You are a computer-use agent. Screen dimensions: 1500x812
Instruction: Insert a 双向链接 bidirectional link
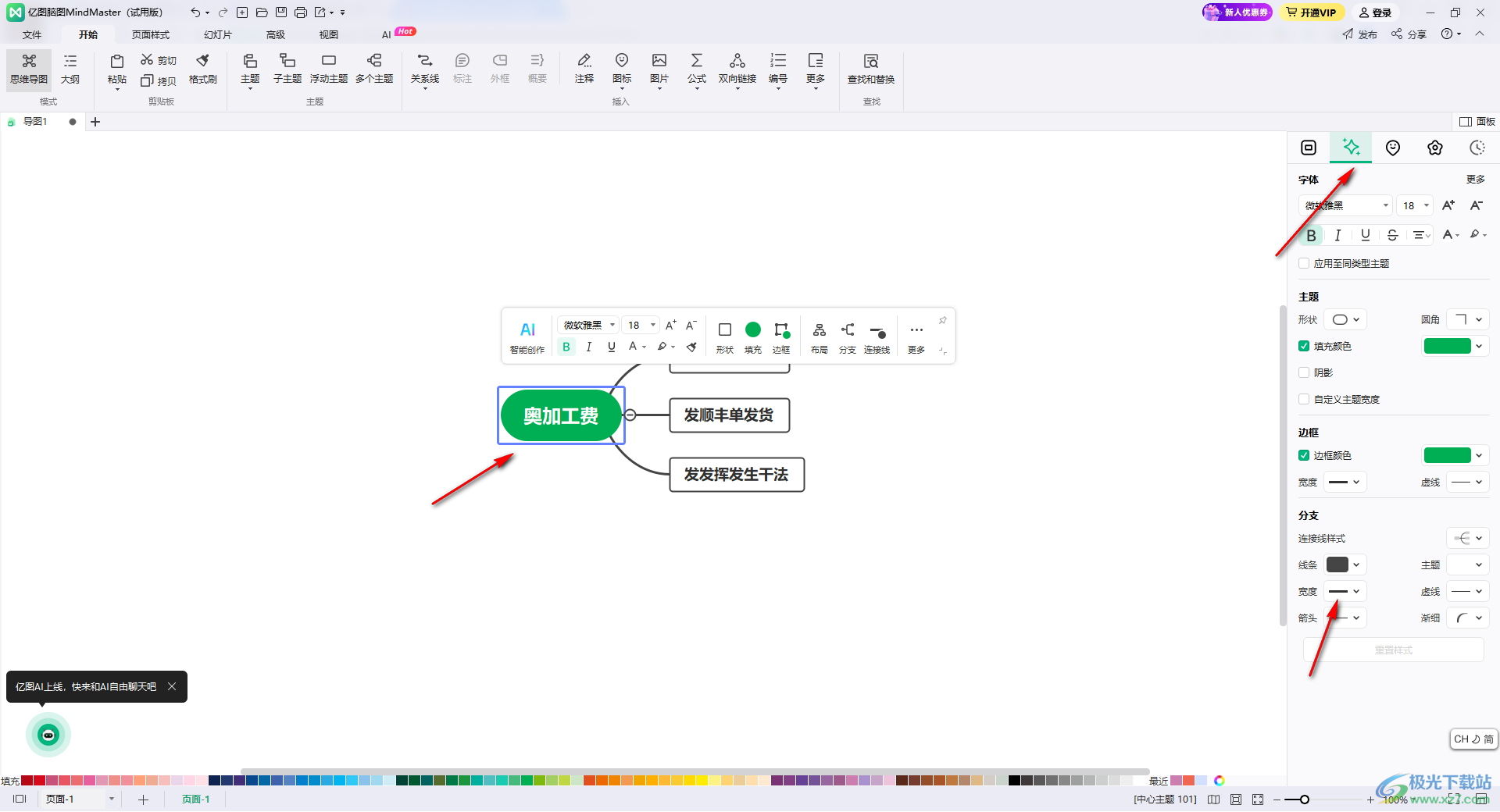737,69
